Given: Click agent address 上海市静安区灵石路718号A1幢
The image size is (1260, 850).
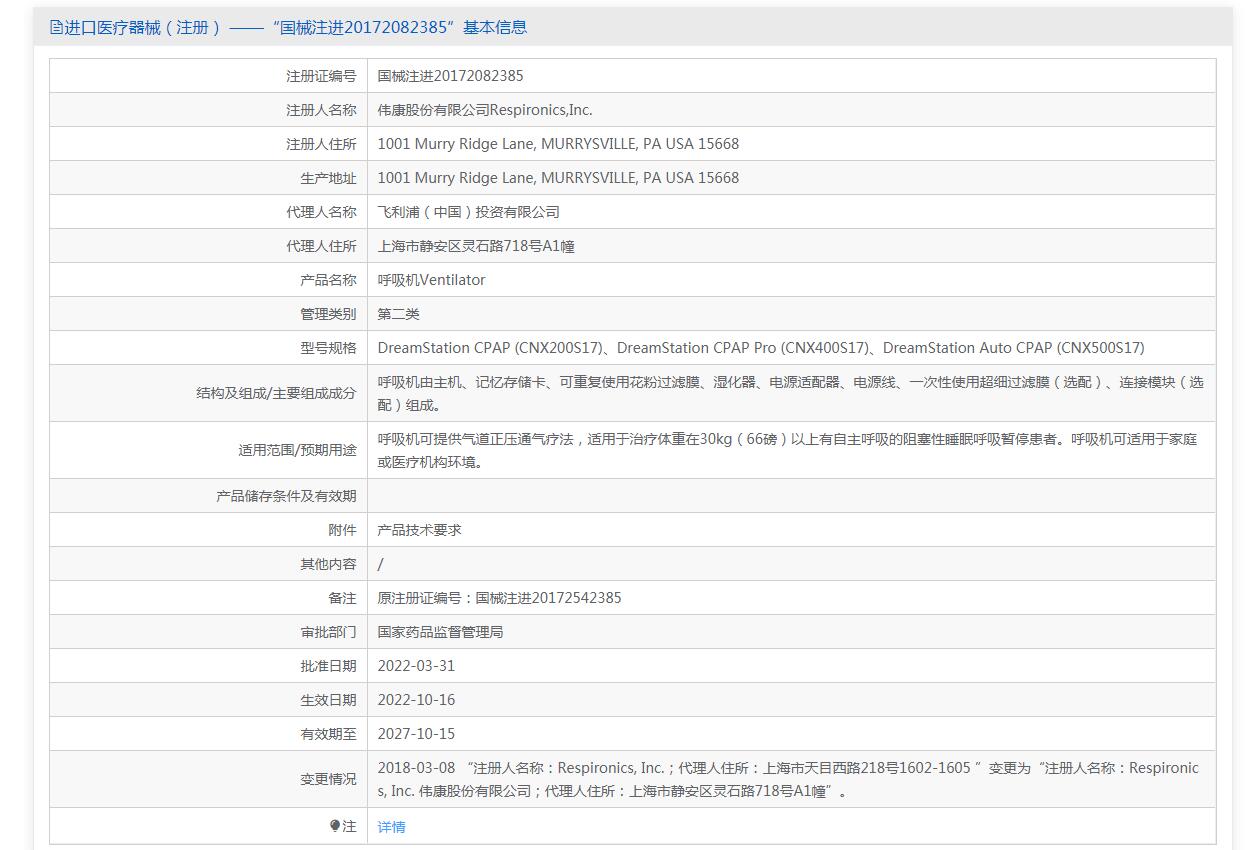Looking at the screenshot, I should [x=476, y=246].
